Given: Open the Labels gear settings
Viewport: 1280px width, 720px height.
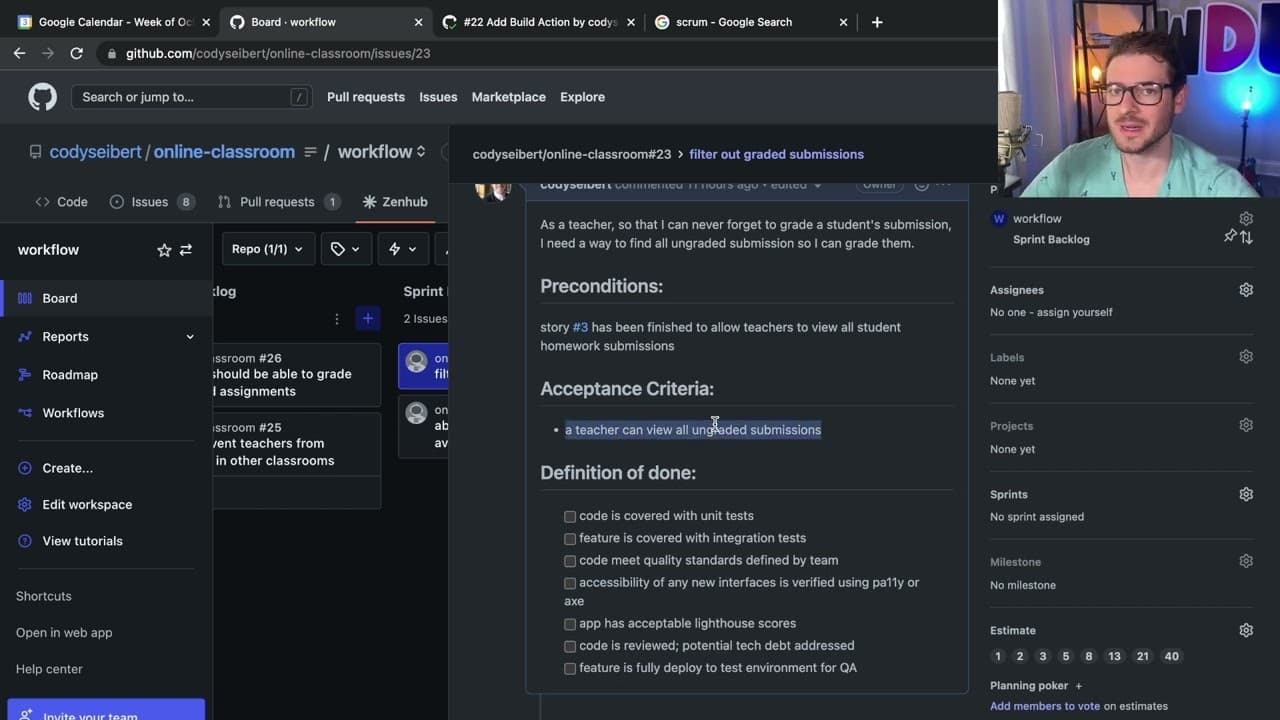Looking at the screenshot, I should 1246,357.
